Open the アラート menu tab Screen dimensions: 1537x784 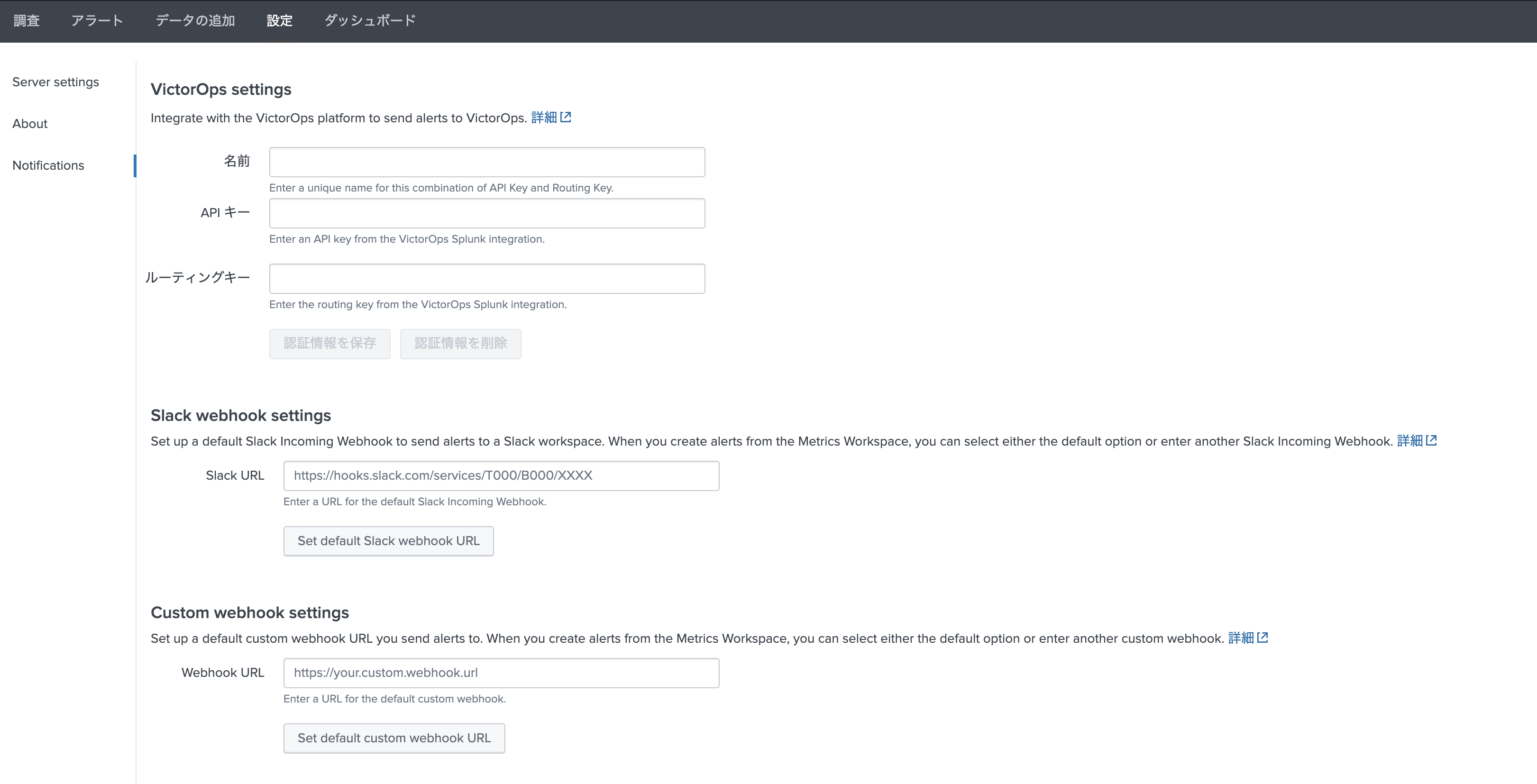(97, 21)
